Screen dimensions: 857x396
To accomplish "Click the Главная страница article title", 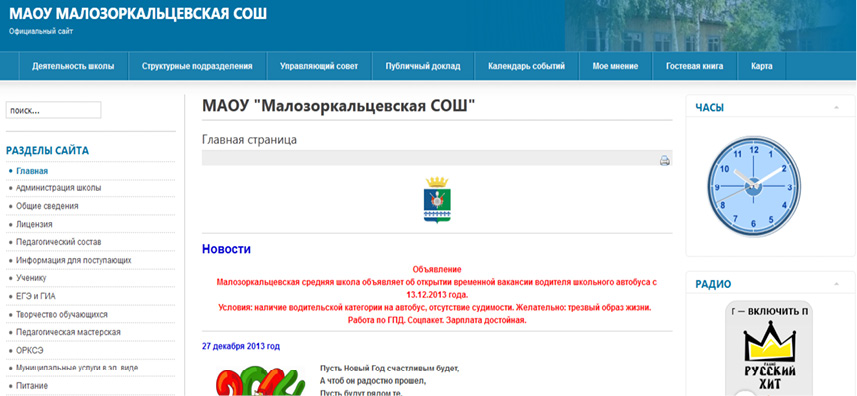I will click(249, 140).
